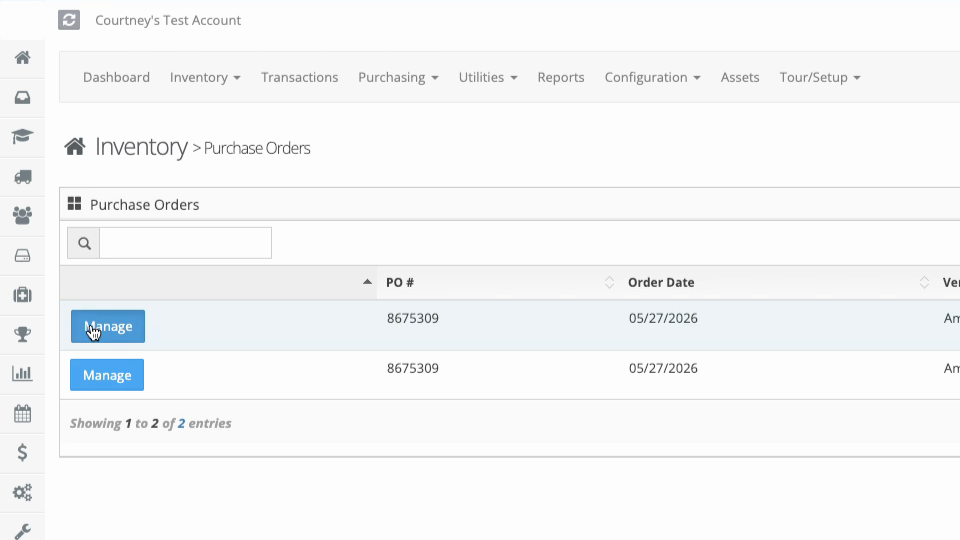Viewport: 960px width, 540px height.
Task: Open the wrench sidebar icon
Action: 23,531
